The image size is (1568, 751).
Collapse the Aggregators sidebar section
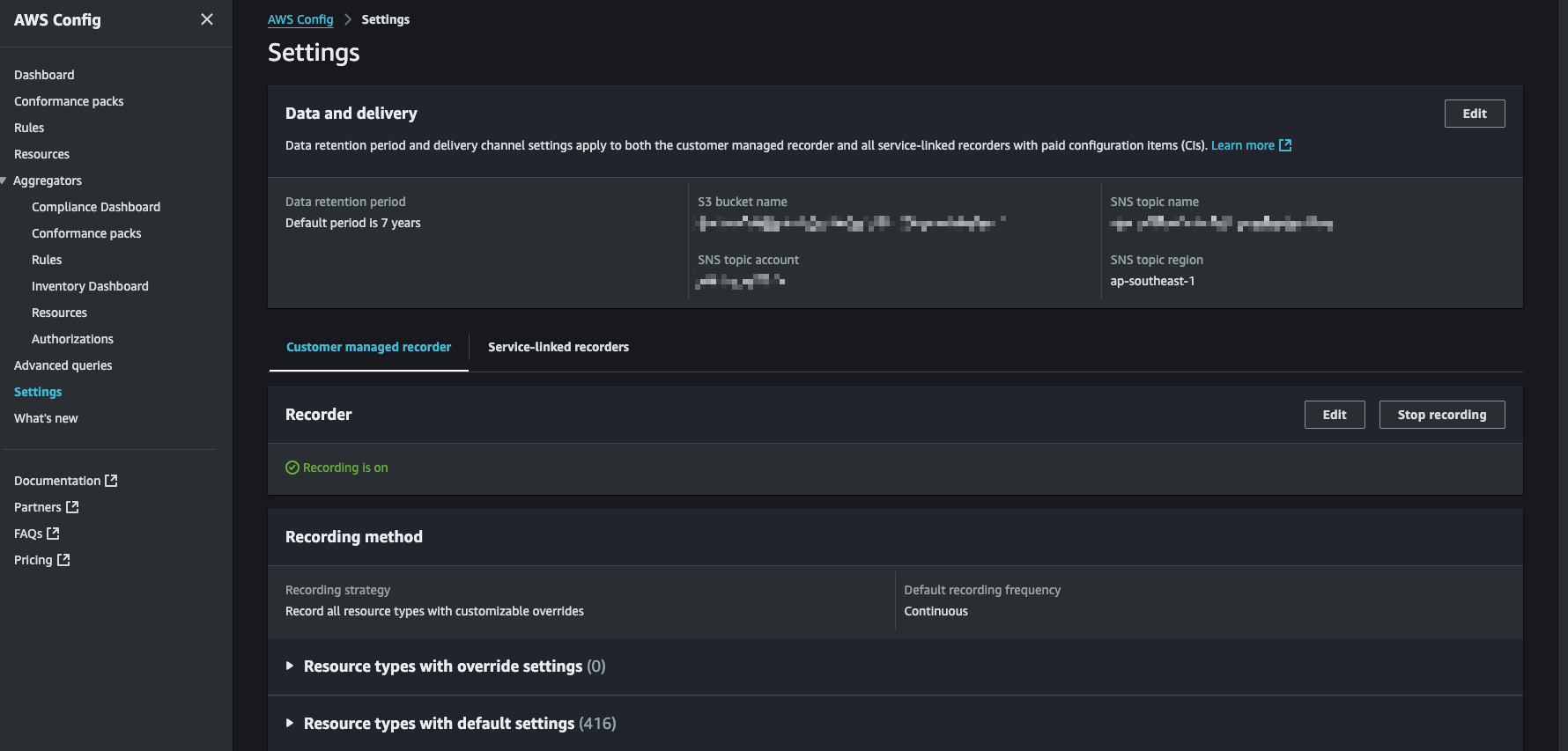(x=4, y=180)
